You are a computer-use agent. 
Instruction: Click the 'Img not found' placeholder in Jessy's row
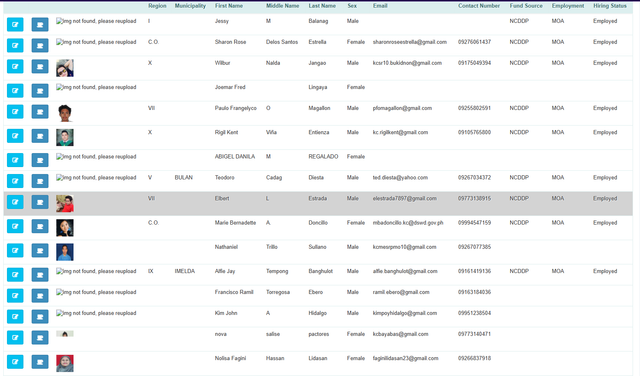point(96,21)
